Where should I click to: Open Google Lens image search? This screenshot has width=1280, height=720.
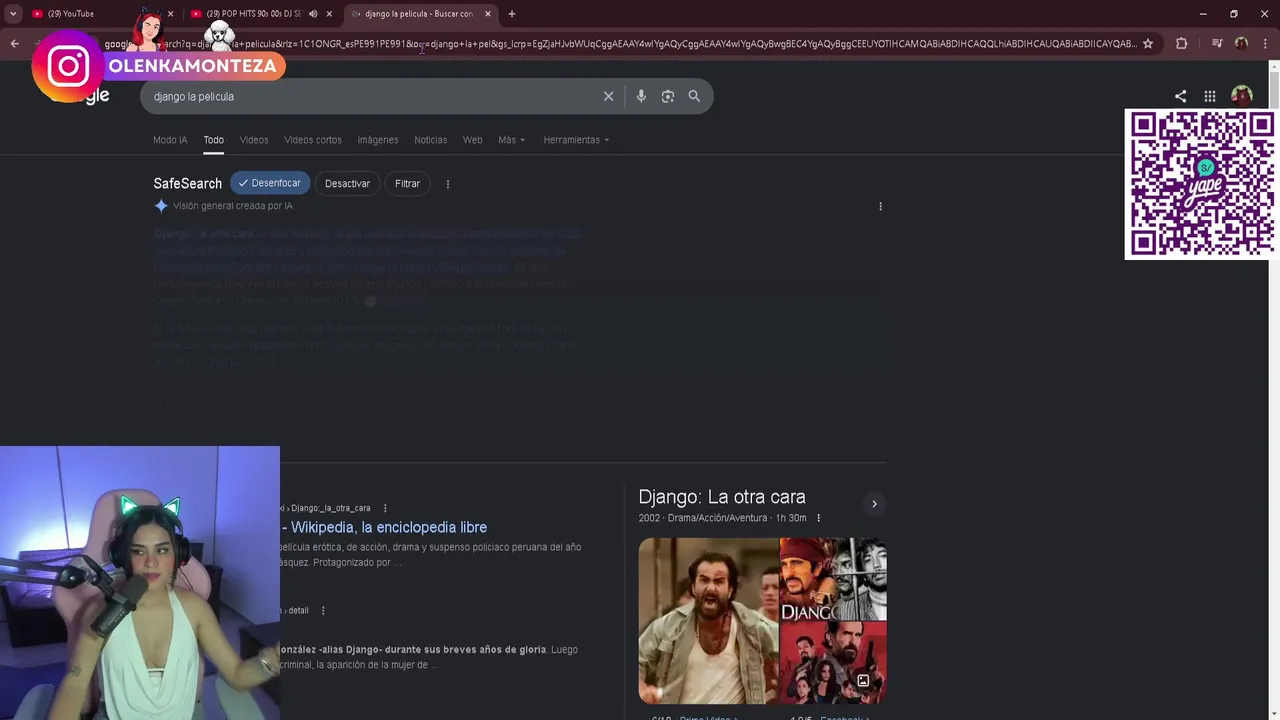pyautogui.click(x=668, y=96)
